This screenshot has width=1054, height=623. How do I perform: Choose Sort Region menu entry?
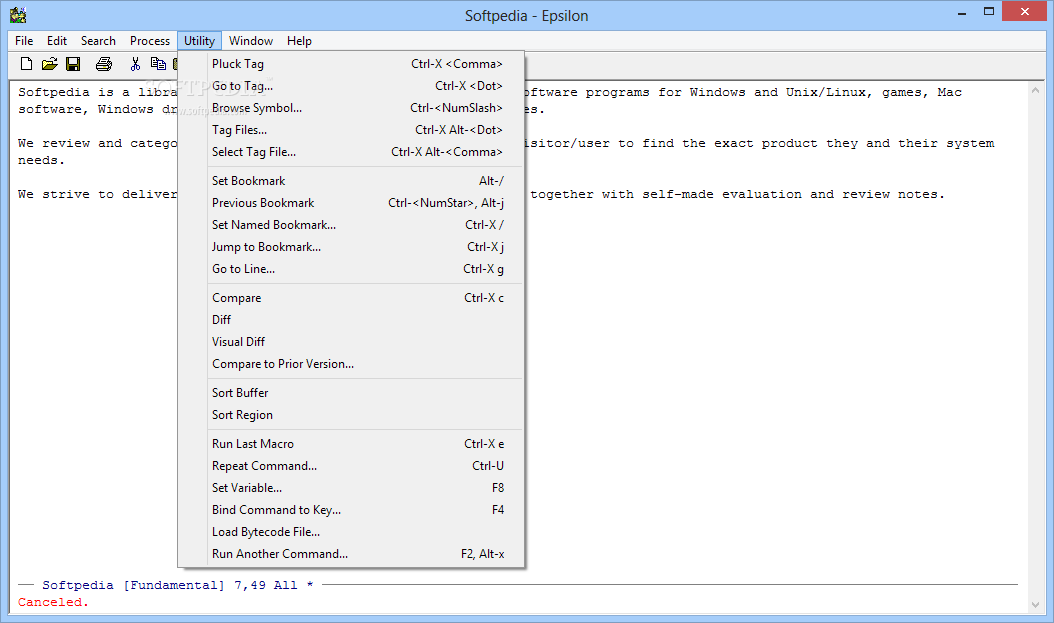click(x=351, y=415)
